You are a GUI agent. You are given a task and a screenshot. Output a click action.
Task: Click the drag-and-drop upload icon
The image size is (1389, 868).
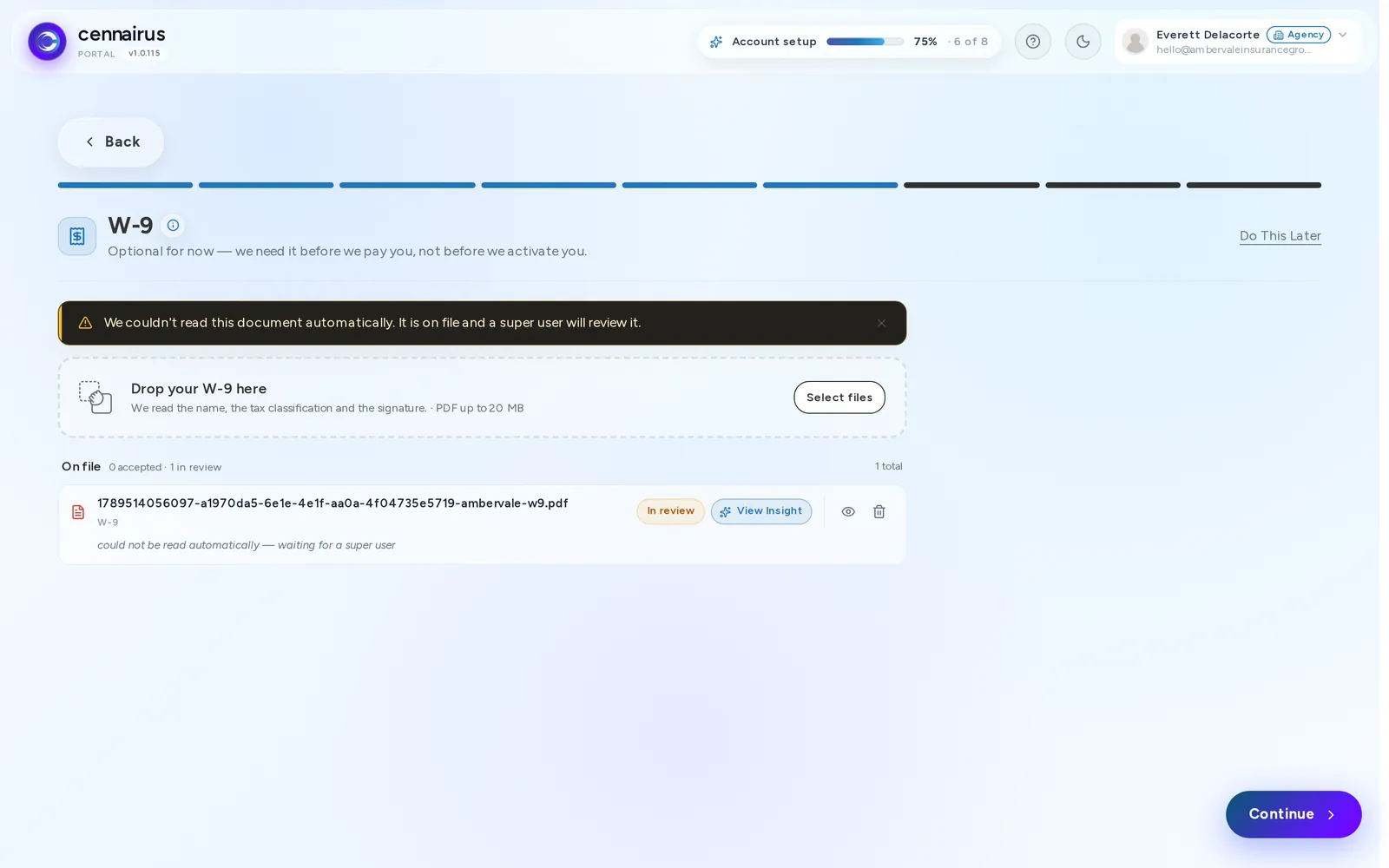(x=95, y=398)
